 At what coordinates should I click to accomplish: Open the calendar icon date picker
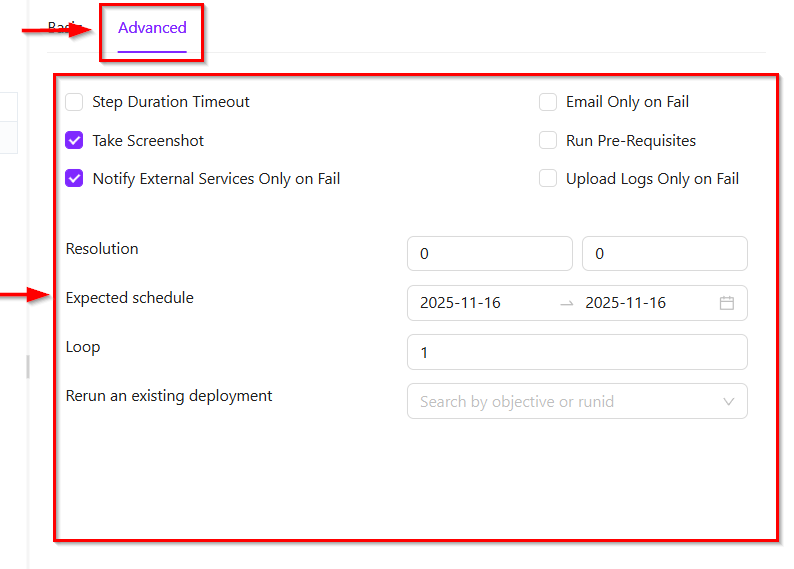(727, 303)
